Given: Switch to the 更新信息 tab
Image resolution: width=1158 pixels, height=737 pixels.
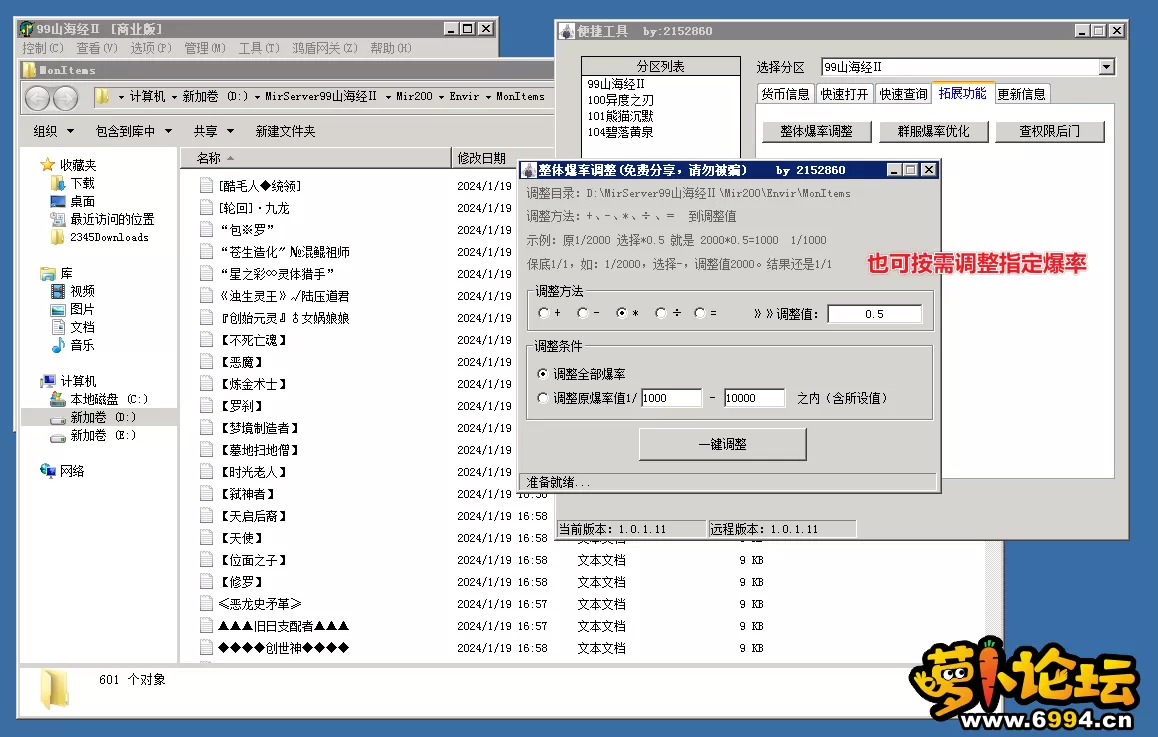Looking at the screenshot, I should click(x=1021, y=94).
